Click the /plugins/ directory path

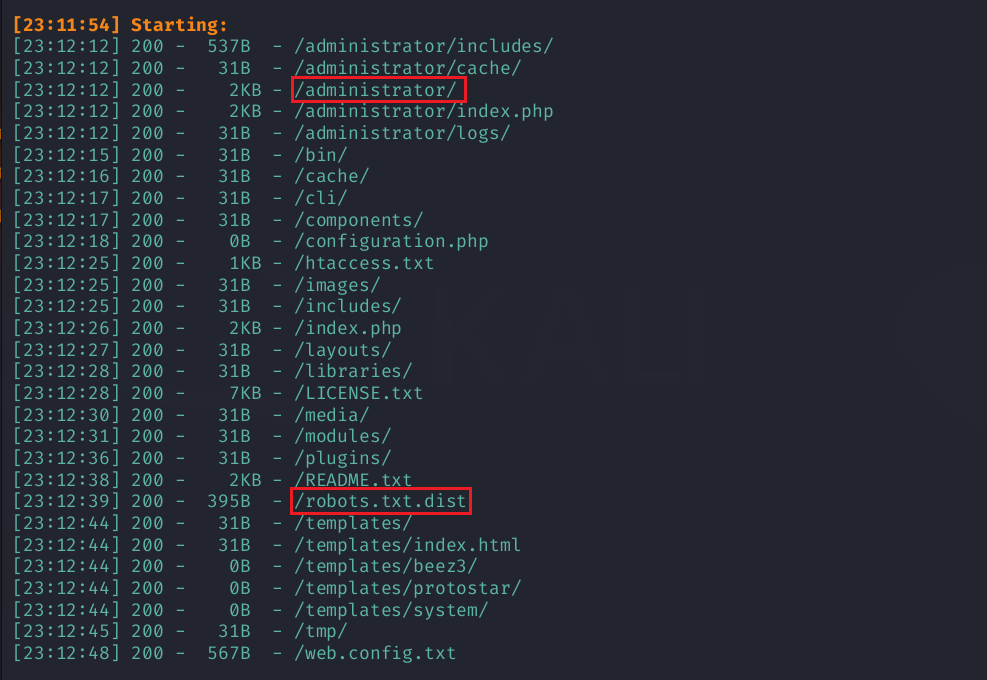coord(342,458)
